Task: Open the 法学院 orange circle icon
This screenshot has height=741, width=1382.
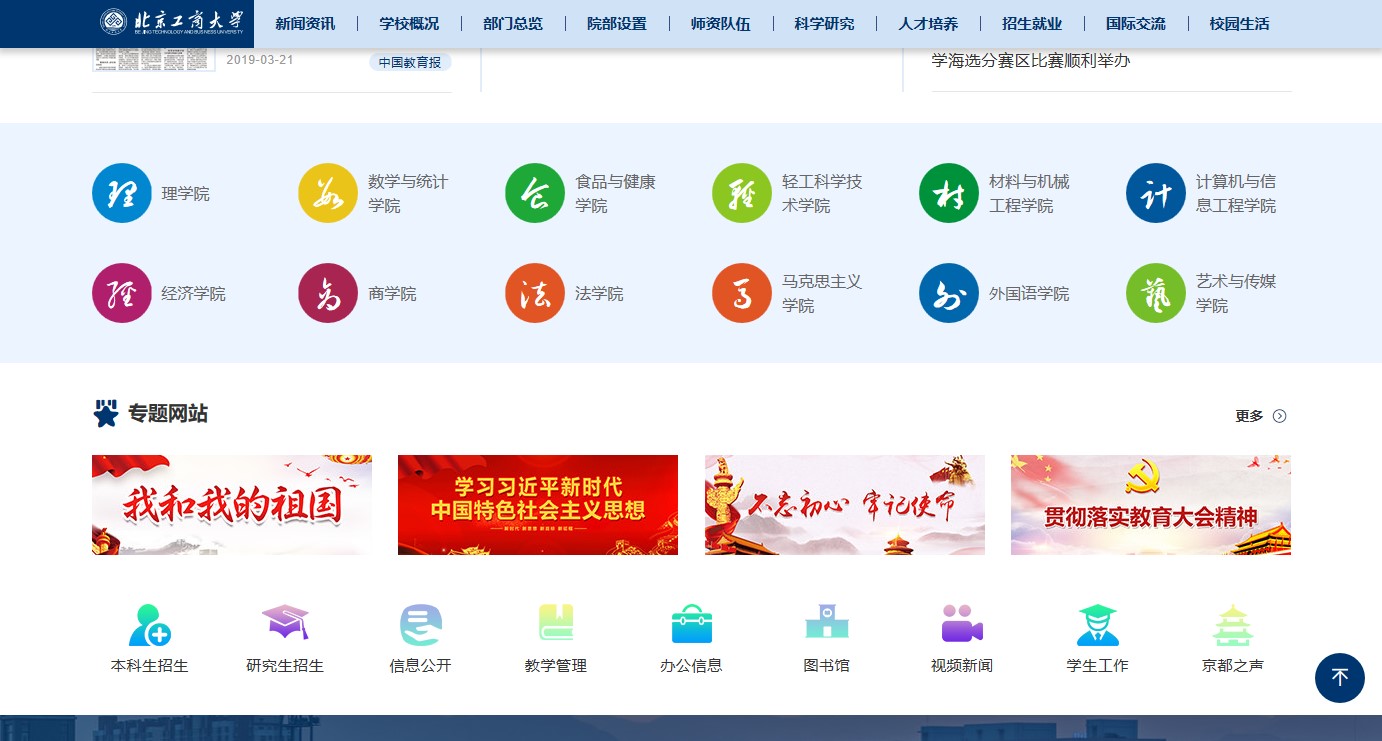Action: [535, 293]
